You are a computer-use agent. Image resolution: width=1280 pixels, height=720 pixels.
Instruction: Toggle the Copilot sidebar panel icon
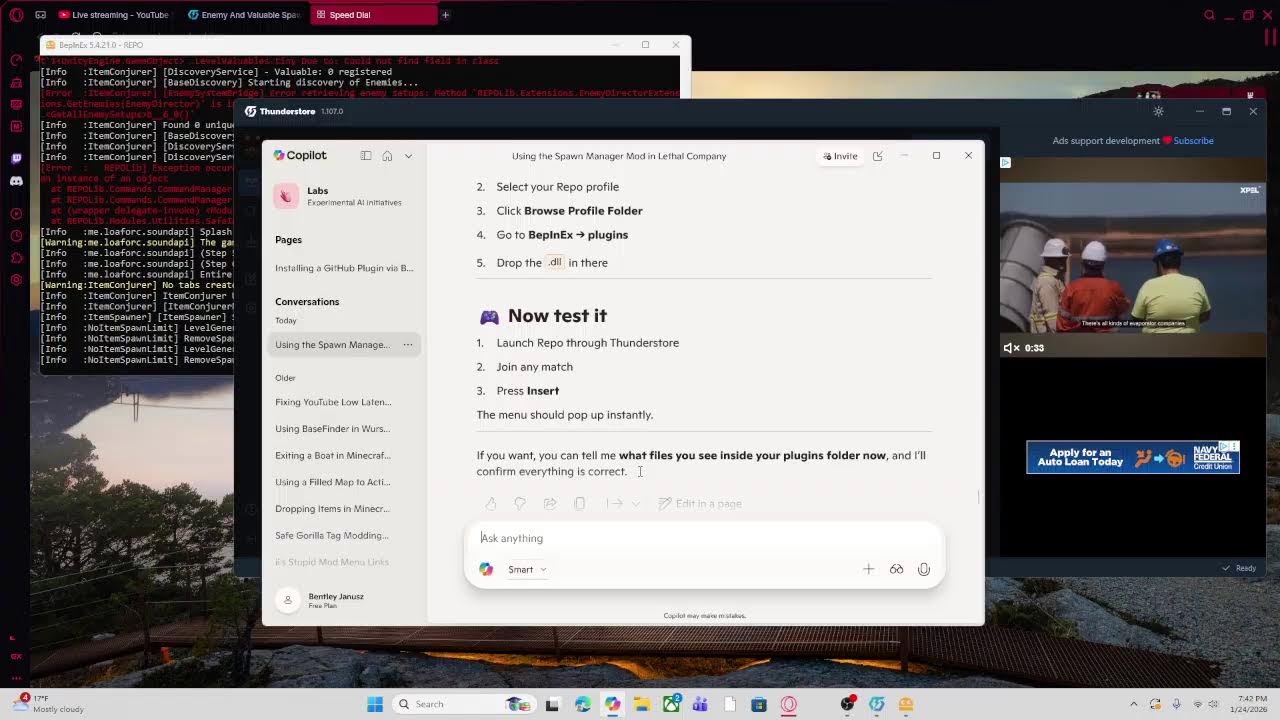point(366,156)
